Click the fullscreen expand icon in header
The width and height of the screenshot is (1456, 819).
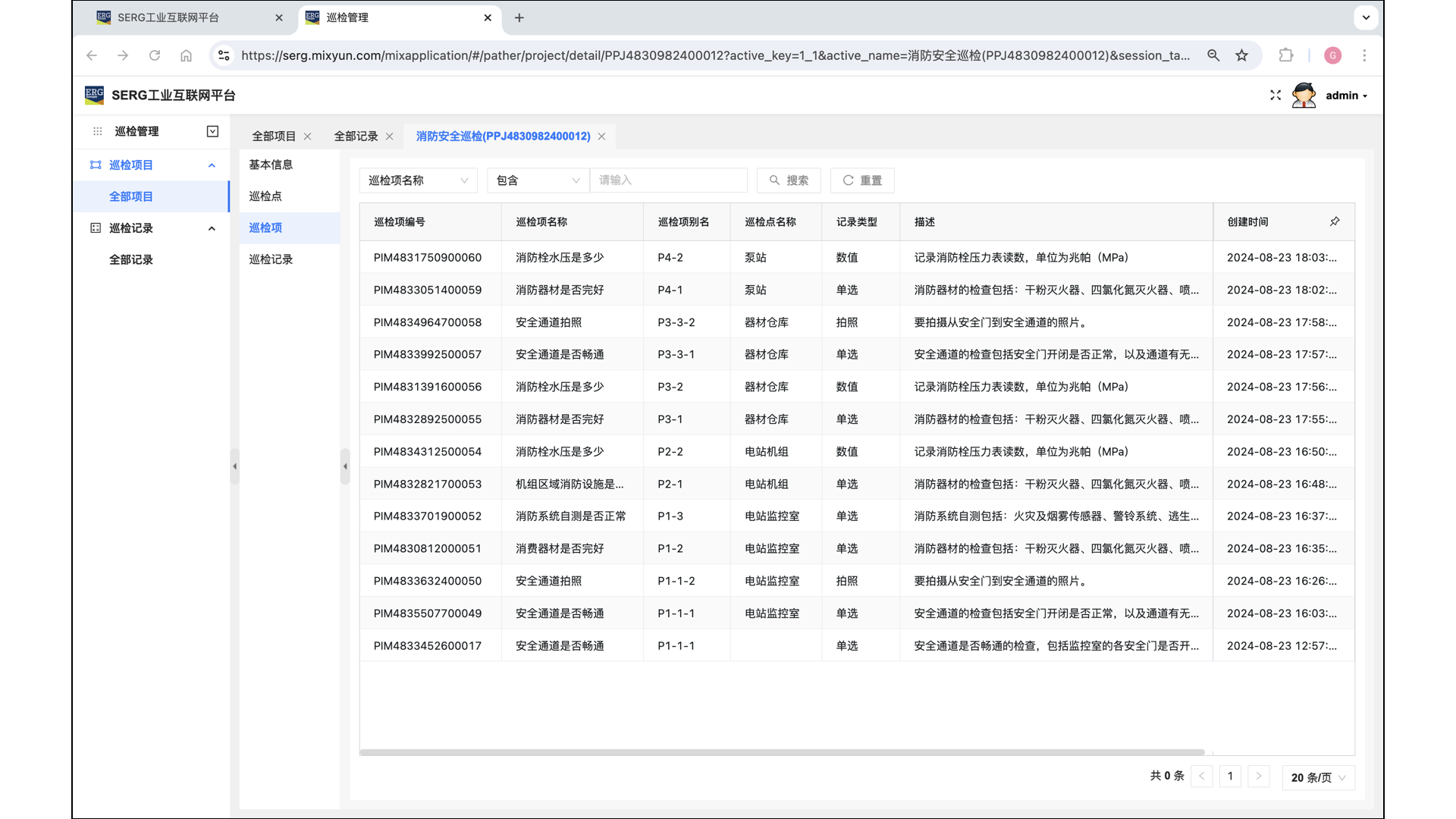[1275, 96]
